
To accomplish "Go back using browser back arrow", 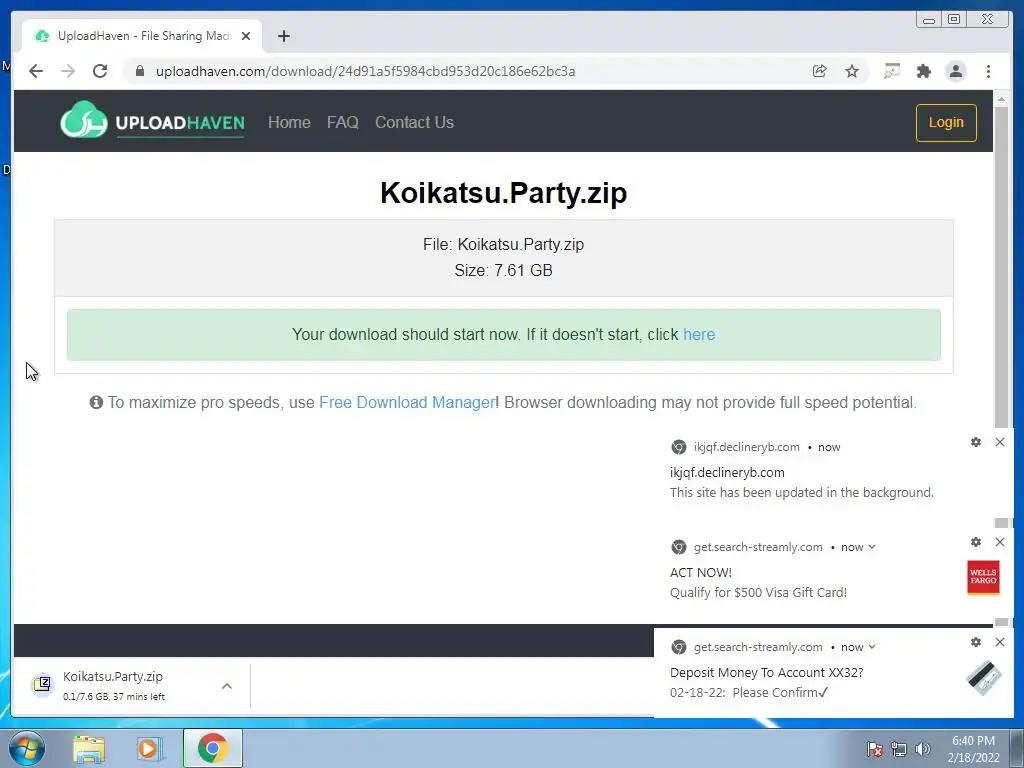I will point(36,71).
